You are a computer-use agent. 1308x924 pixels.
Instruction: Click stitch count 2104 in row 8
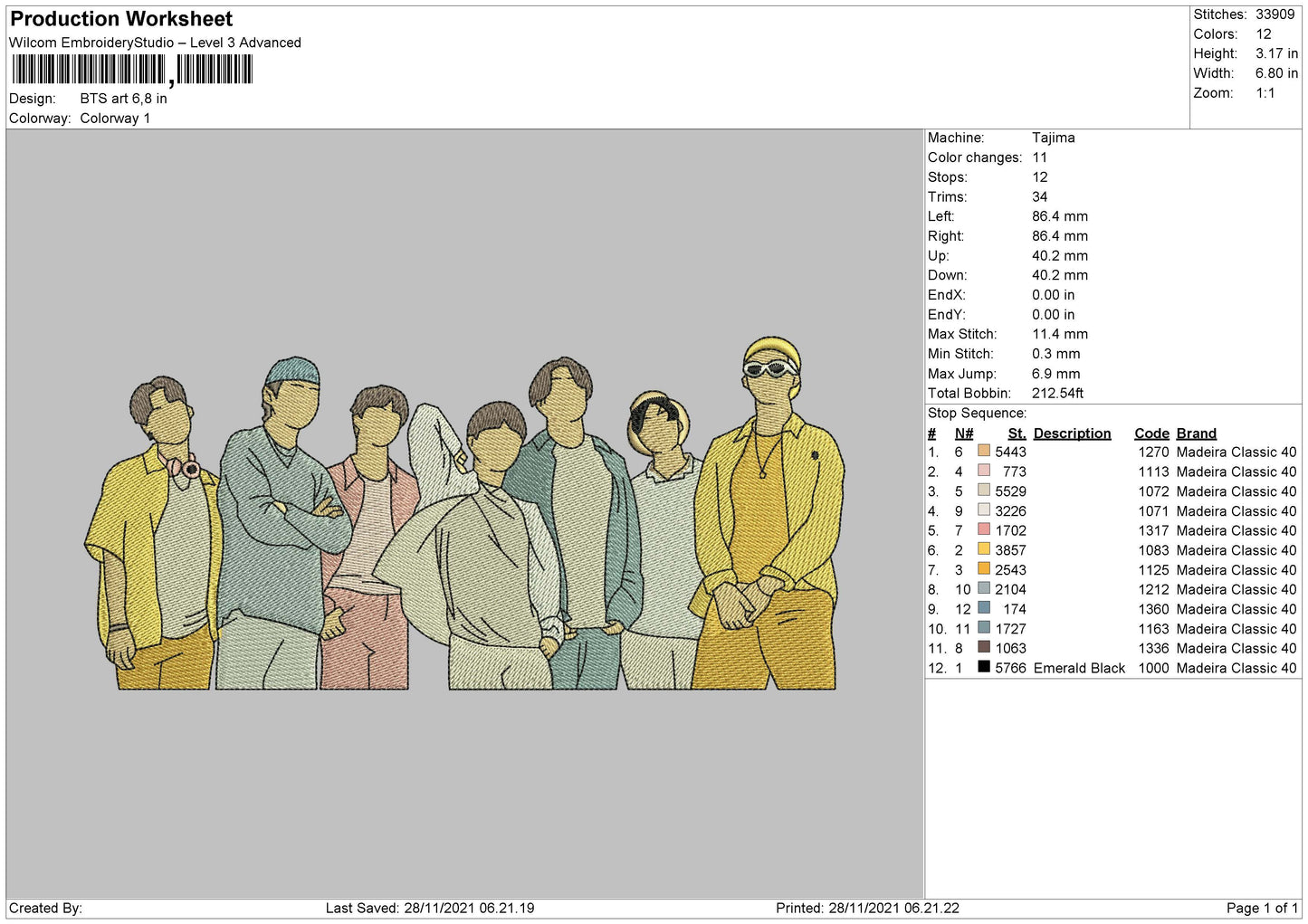click(1010, 589)
